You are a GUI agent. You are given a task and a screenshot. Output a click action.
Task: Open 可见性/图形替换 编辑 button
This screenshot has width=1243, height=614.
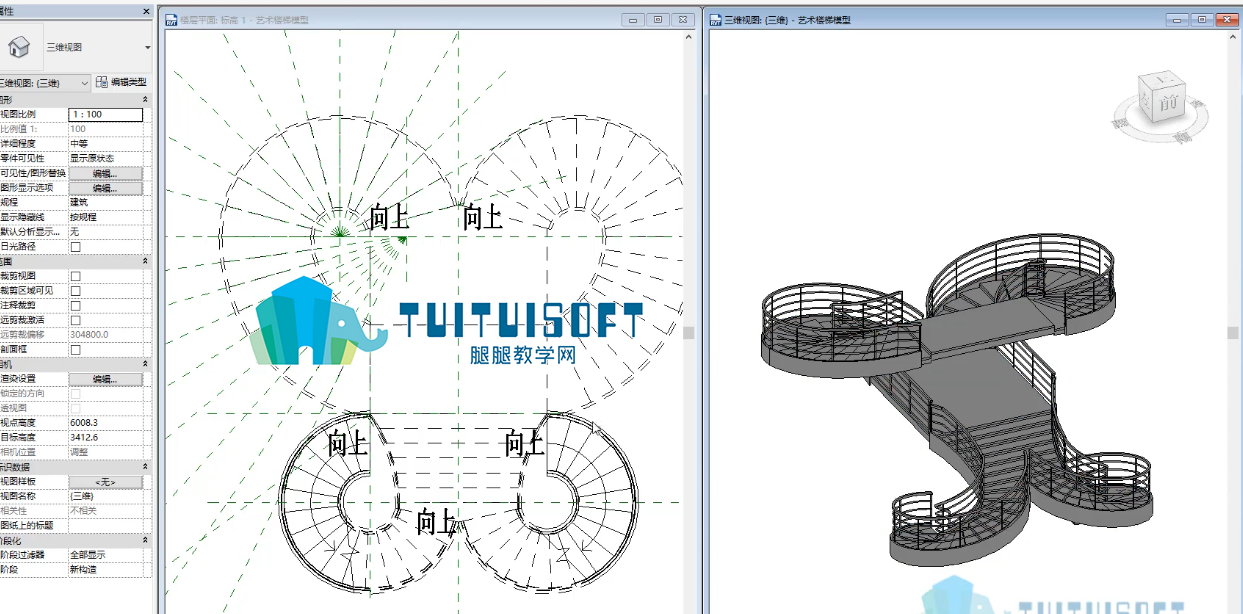(x=105, y=173)
